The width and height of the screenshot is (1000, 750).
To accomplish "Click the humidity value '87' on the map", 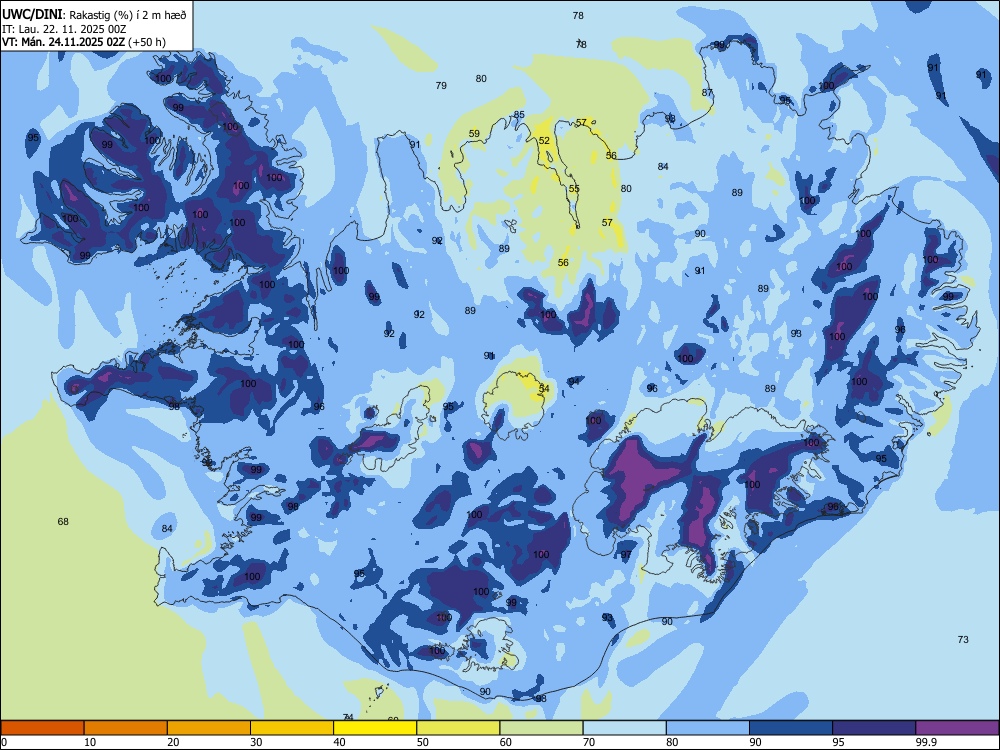I will click(x=707, y=92).
